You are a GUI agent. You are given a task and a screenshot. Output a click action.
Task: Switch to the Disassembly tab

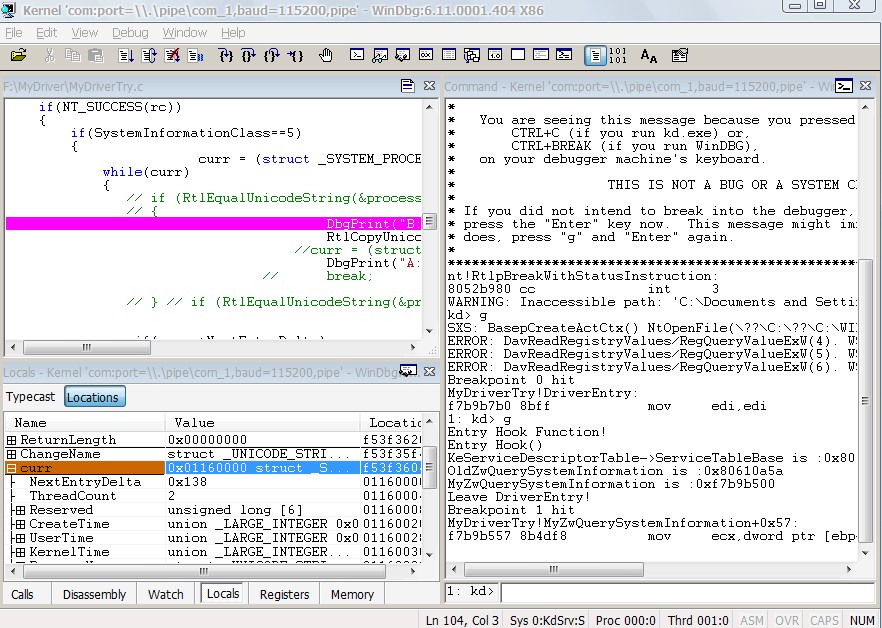94,594
